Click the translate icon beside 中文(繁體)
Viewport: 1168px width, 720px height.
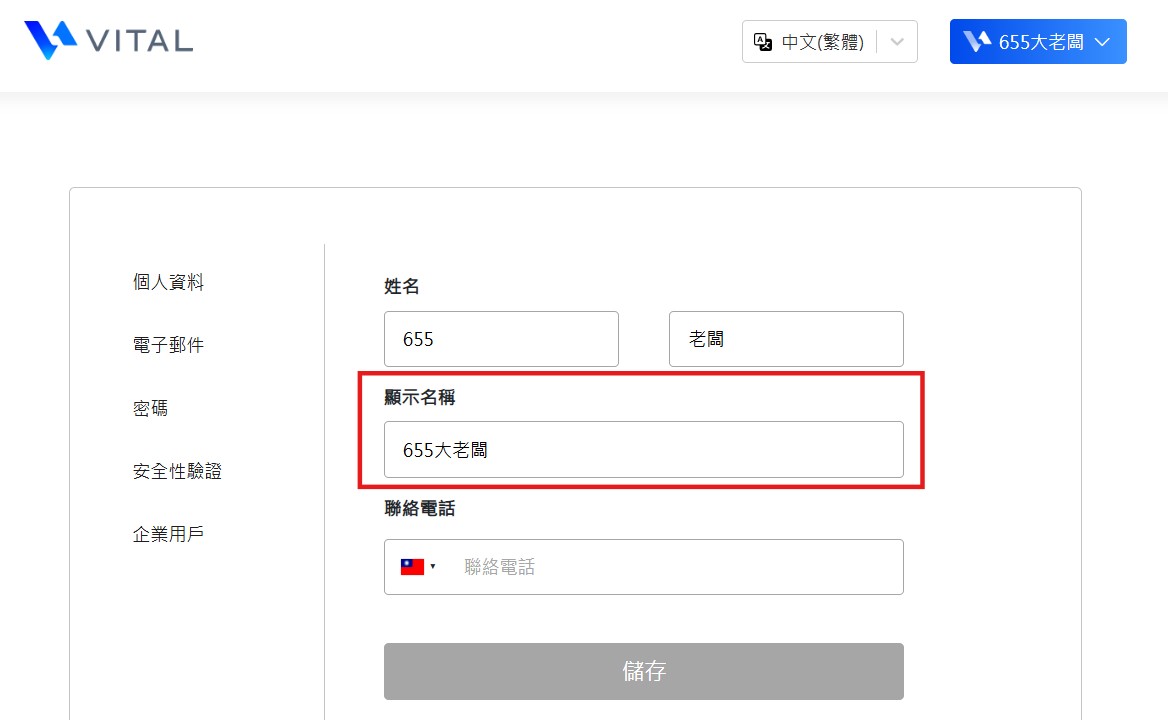click(763, 42)
